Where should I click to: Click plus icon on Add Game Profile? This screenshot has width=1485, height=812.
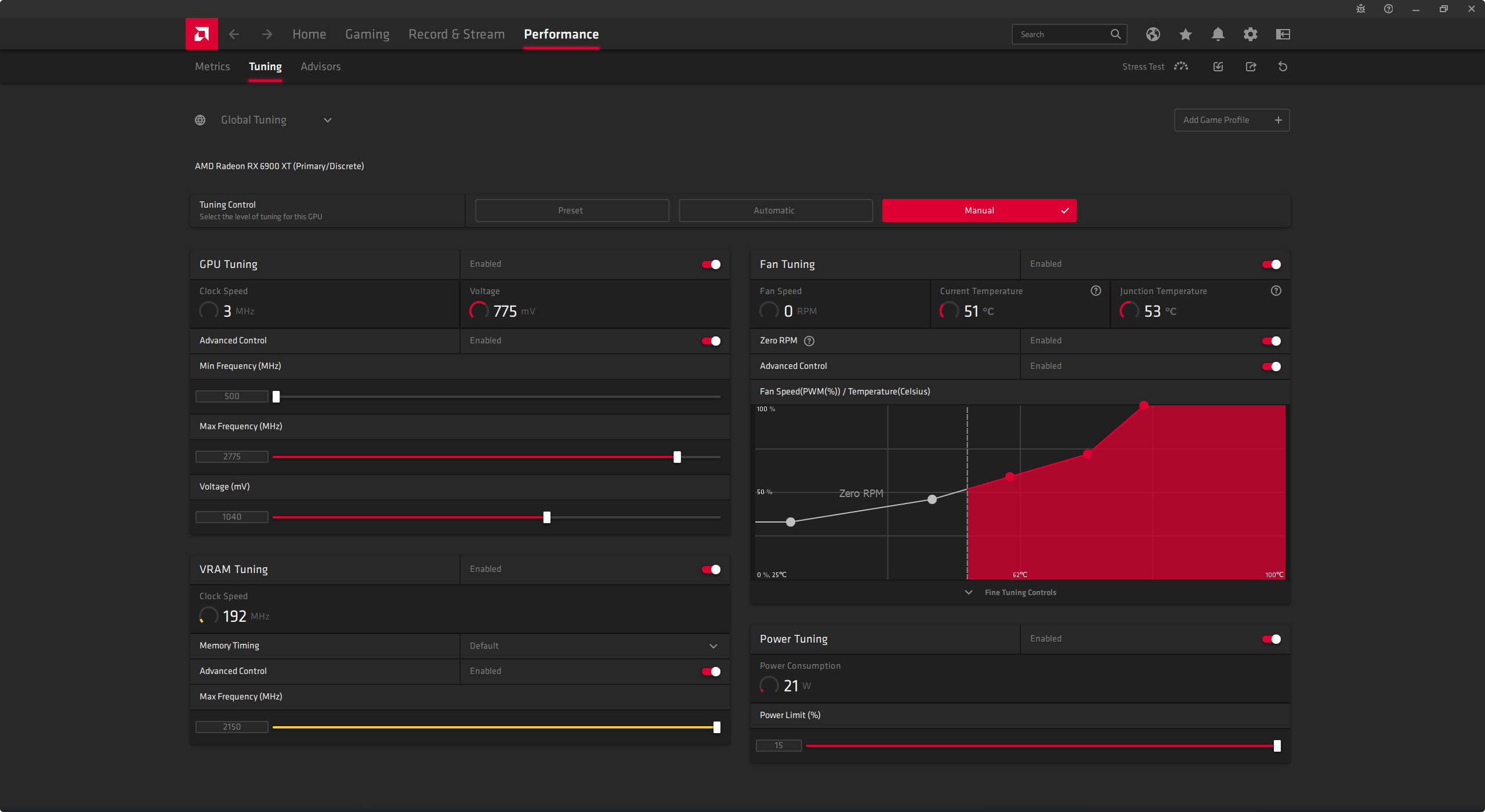pos(1278,120)
